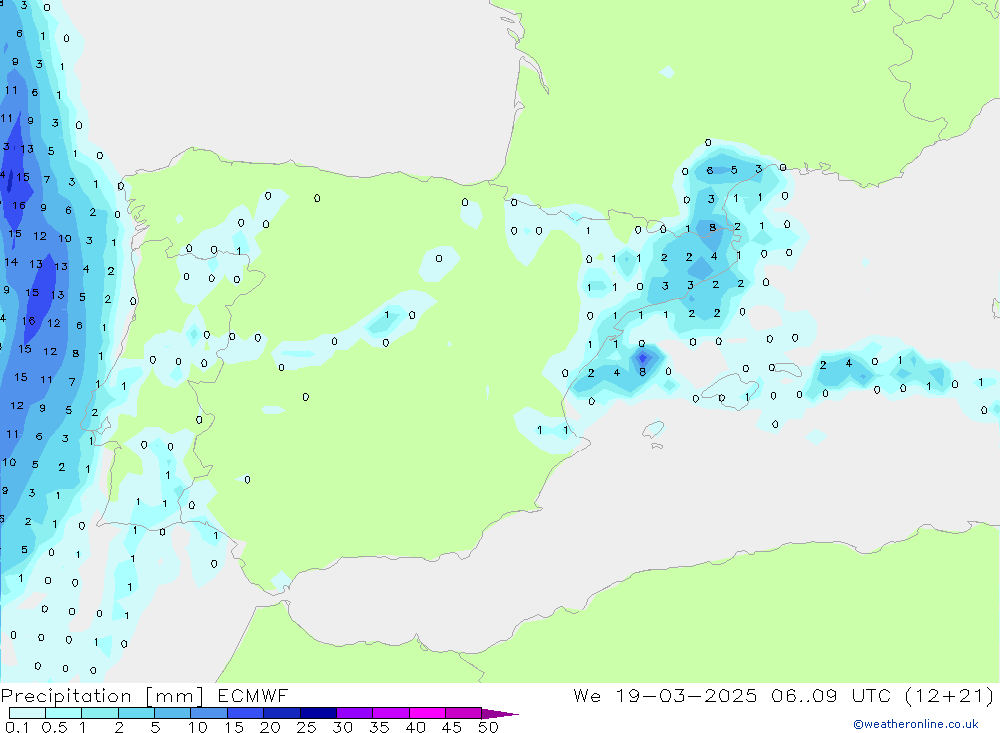This screenshot has width=1000, height=733.
Task: Click the 'ECMWF' model label
Action: 253,695
